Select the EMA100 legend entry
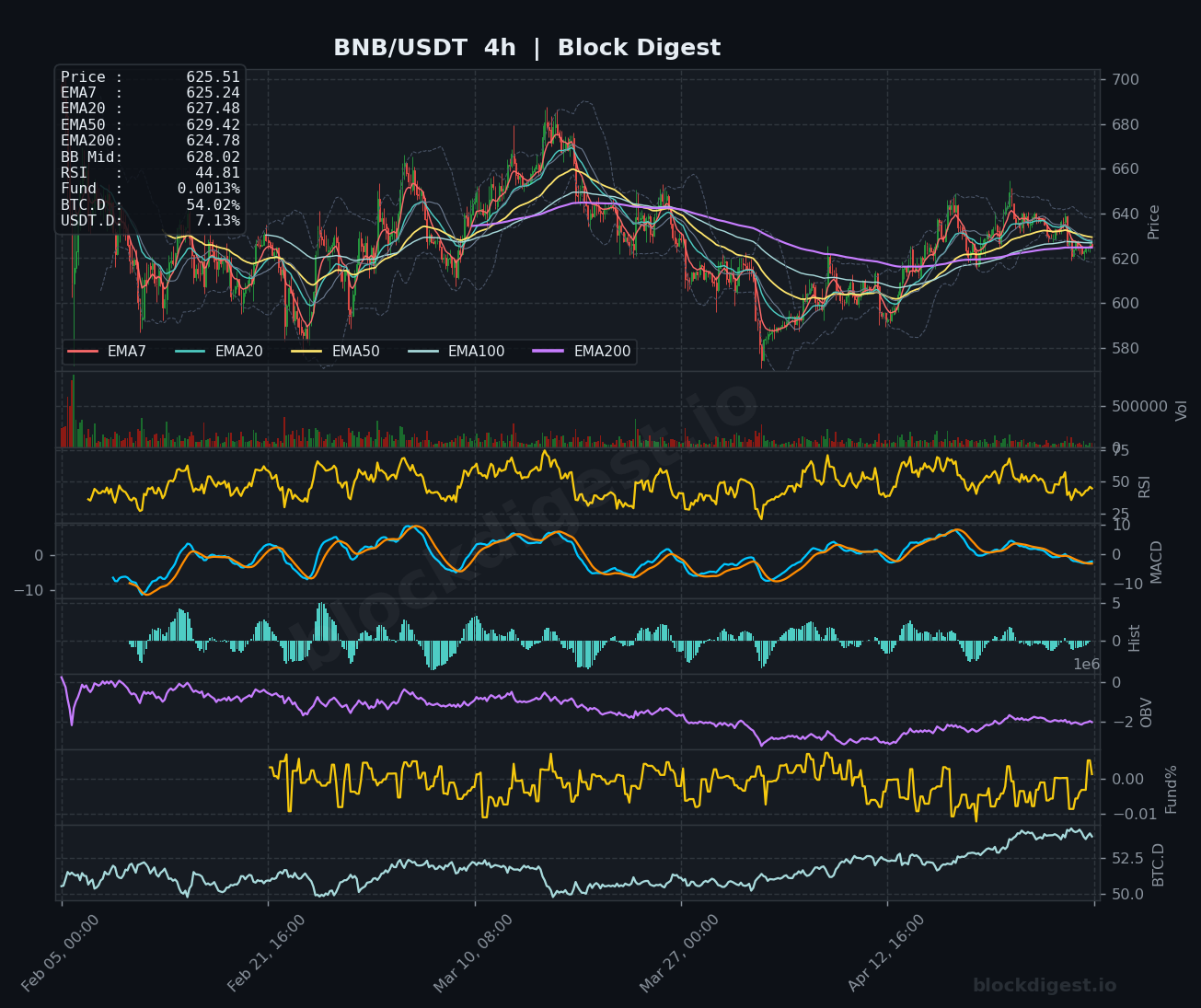The image size is (1201, 1008). point(456,352)
